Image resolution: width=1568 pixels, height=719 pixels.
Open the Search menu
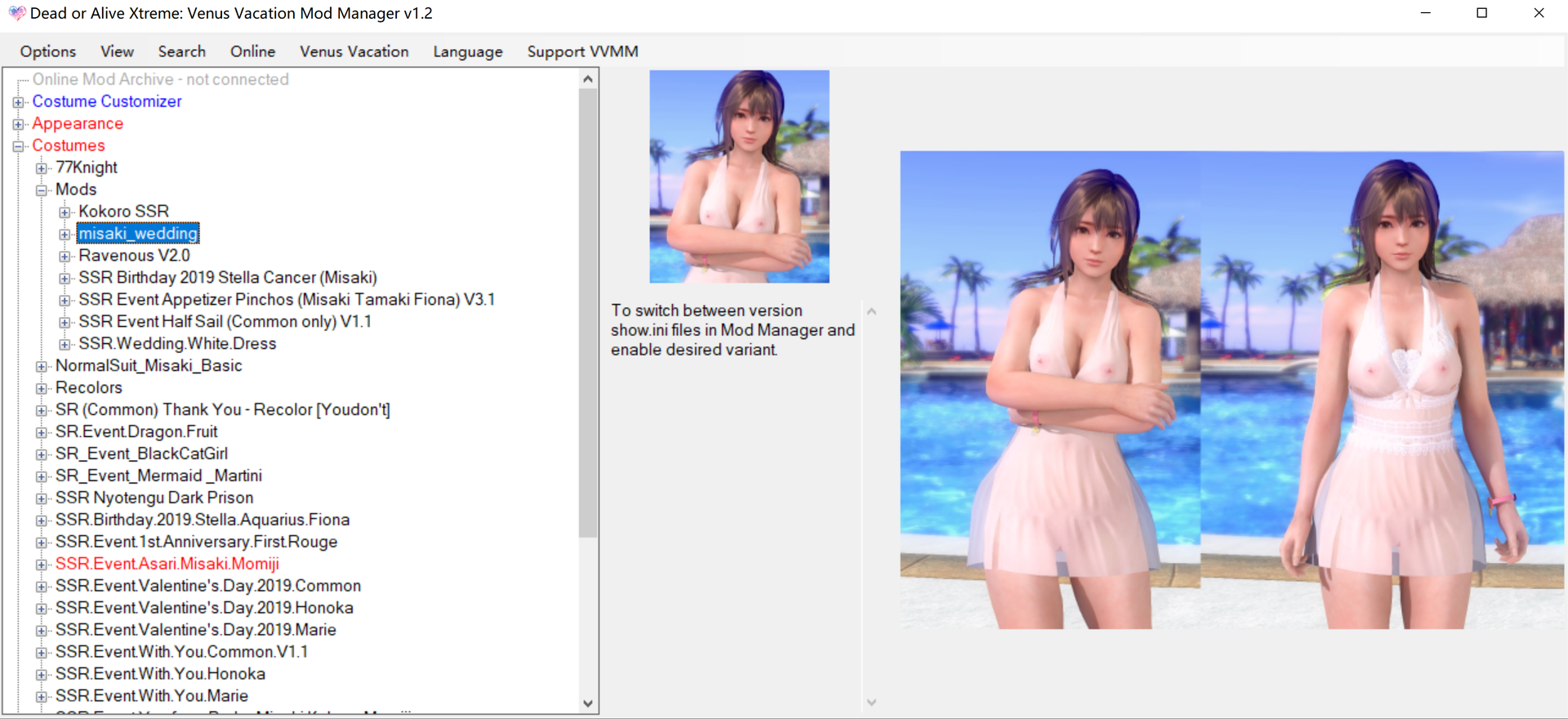click(181, 51)
